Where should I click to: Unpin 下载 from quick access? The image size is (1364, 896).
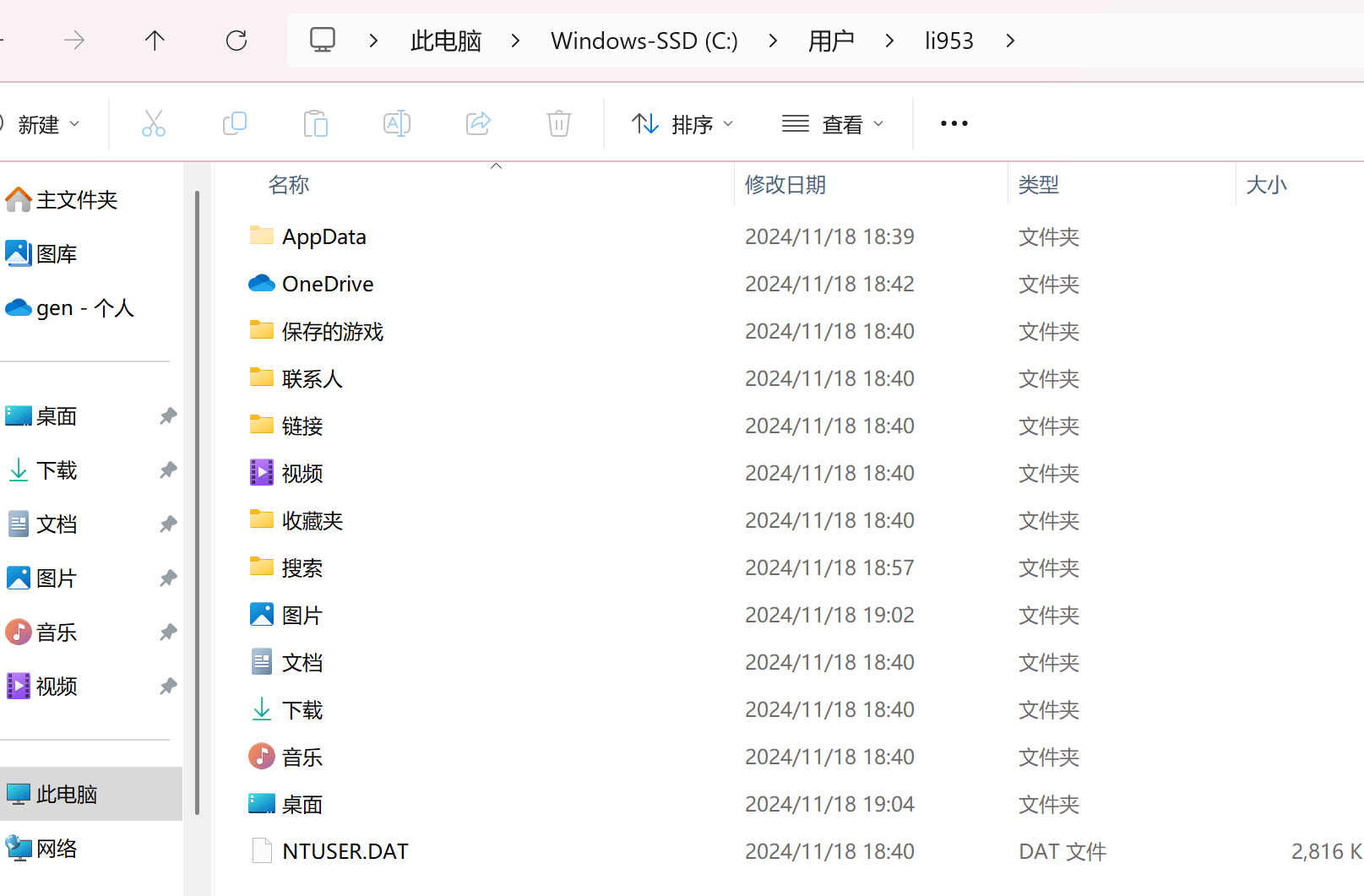click(166, 470)
